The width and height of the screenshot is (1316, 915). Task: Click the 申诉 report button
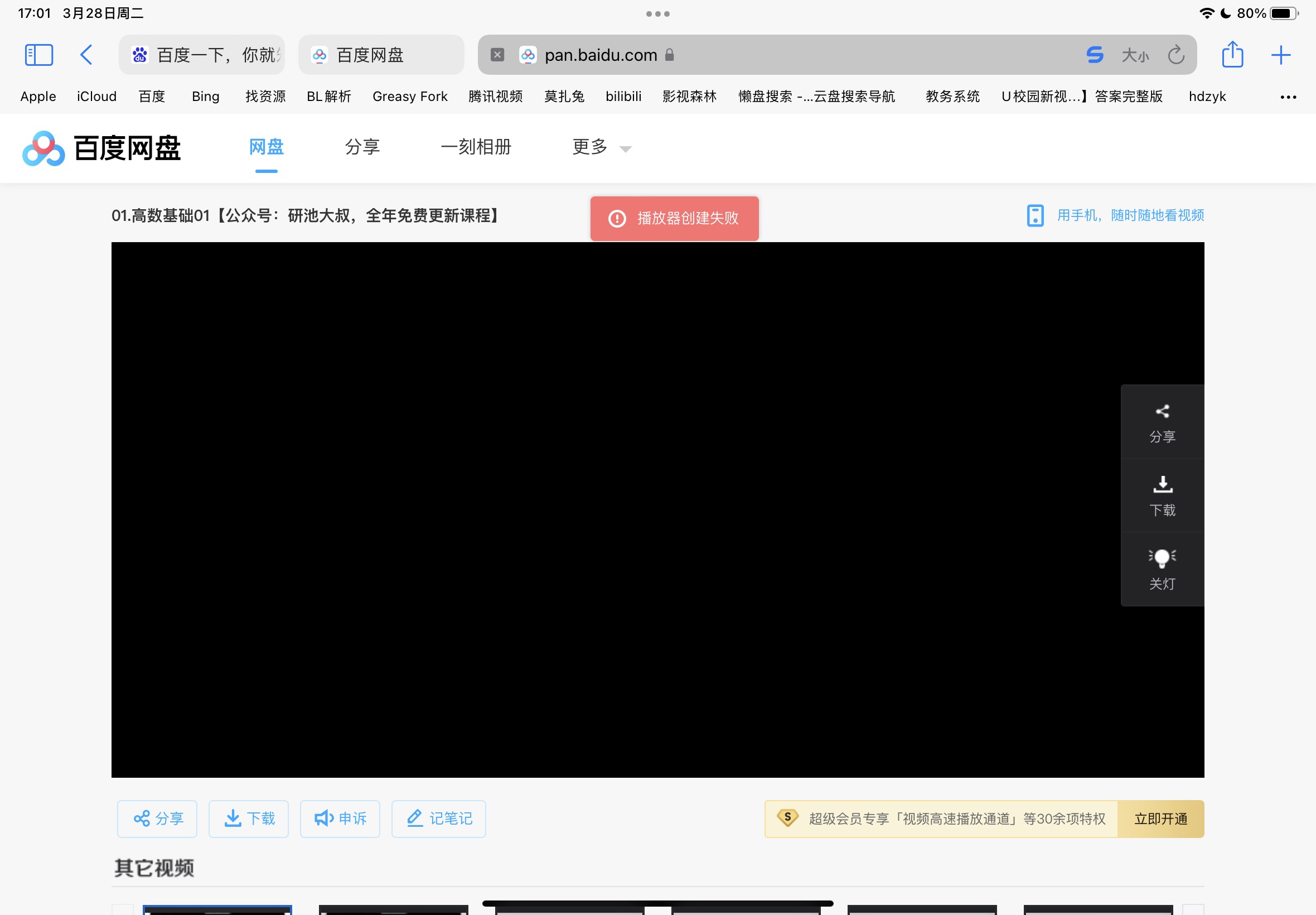tap(340, 818)
